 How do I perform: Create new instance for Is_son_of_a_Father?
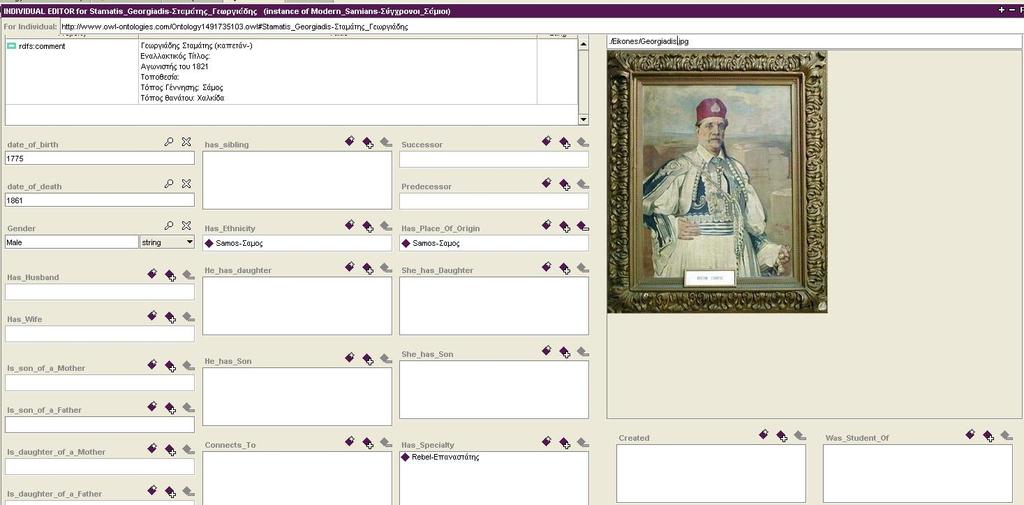click(x=152, y=406)
